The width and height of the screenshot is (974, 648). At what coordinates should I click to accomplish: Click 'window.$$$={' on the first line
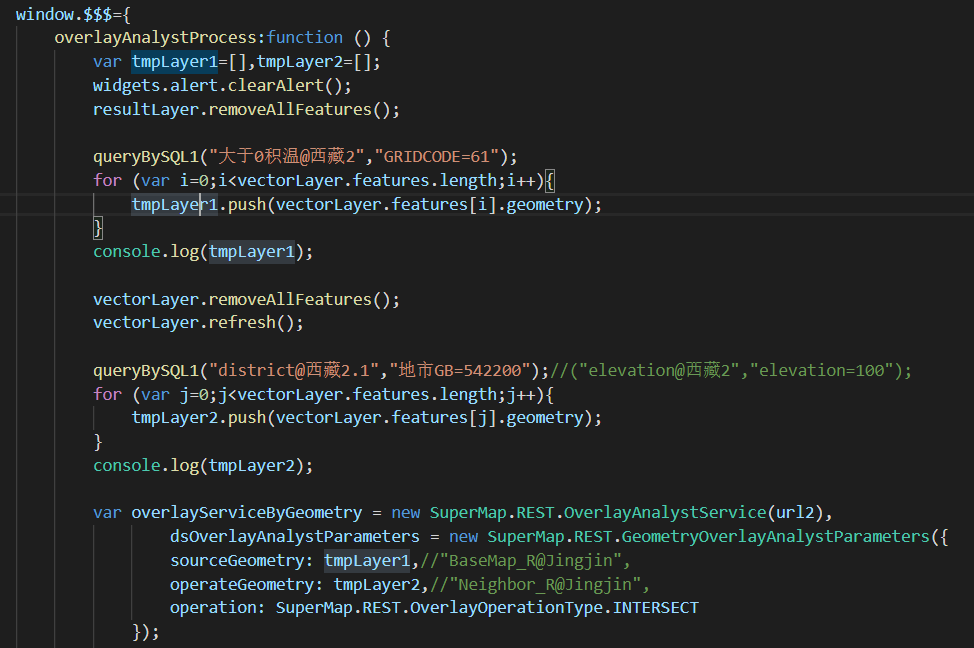pyautogui.click(x=73, y=14)
